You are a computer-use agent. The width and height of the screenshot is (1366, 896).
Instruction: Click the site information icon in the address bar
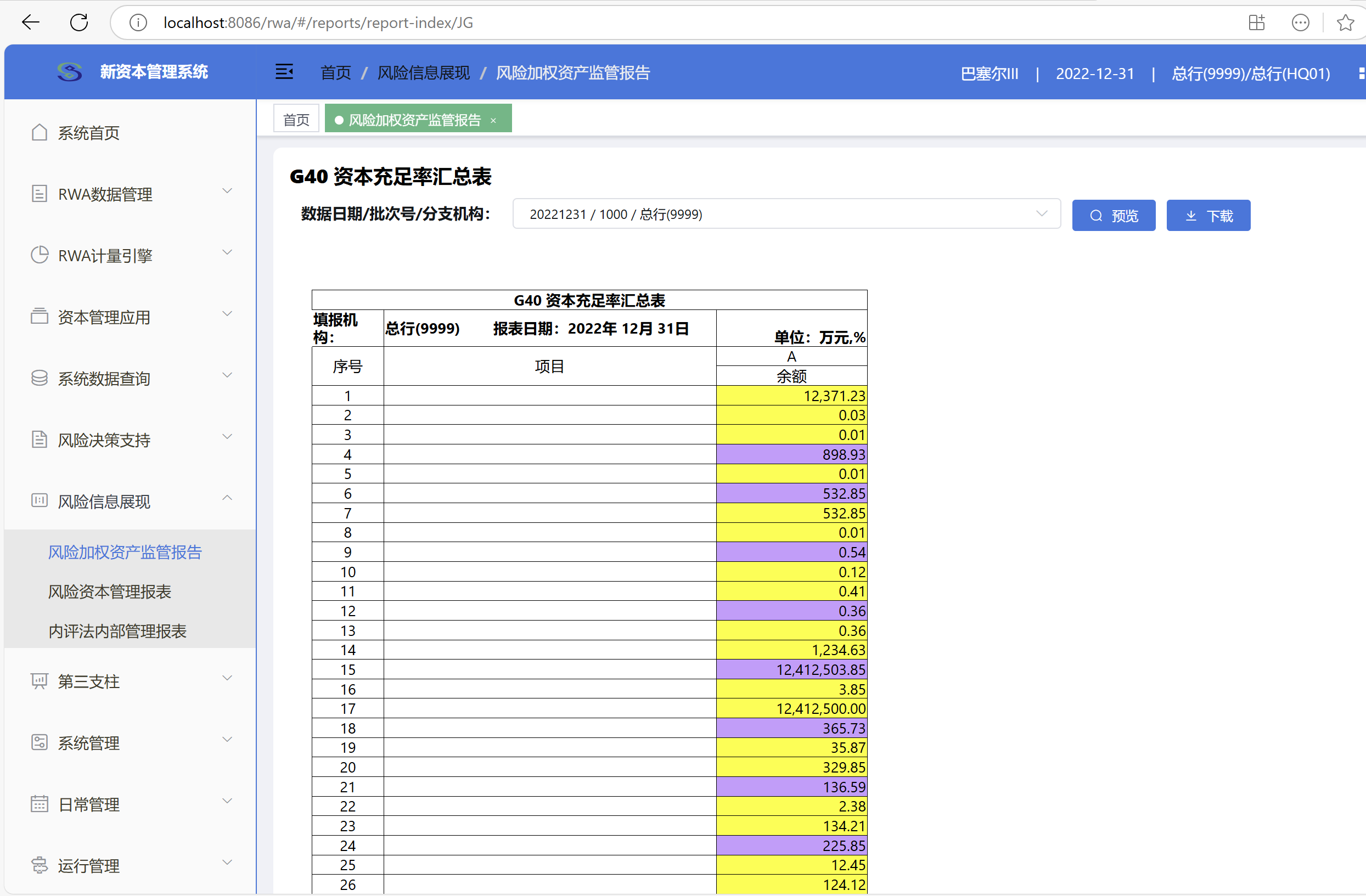coord(138,23)
